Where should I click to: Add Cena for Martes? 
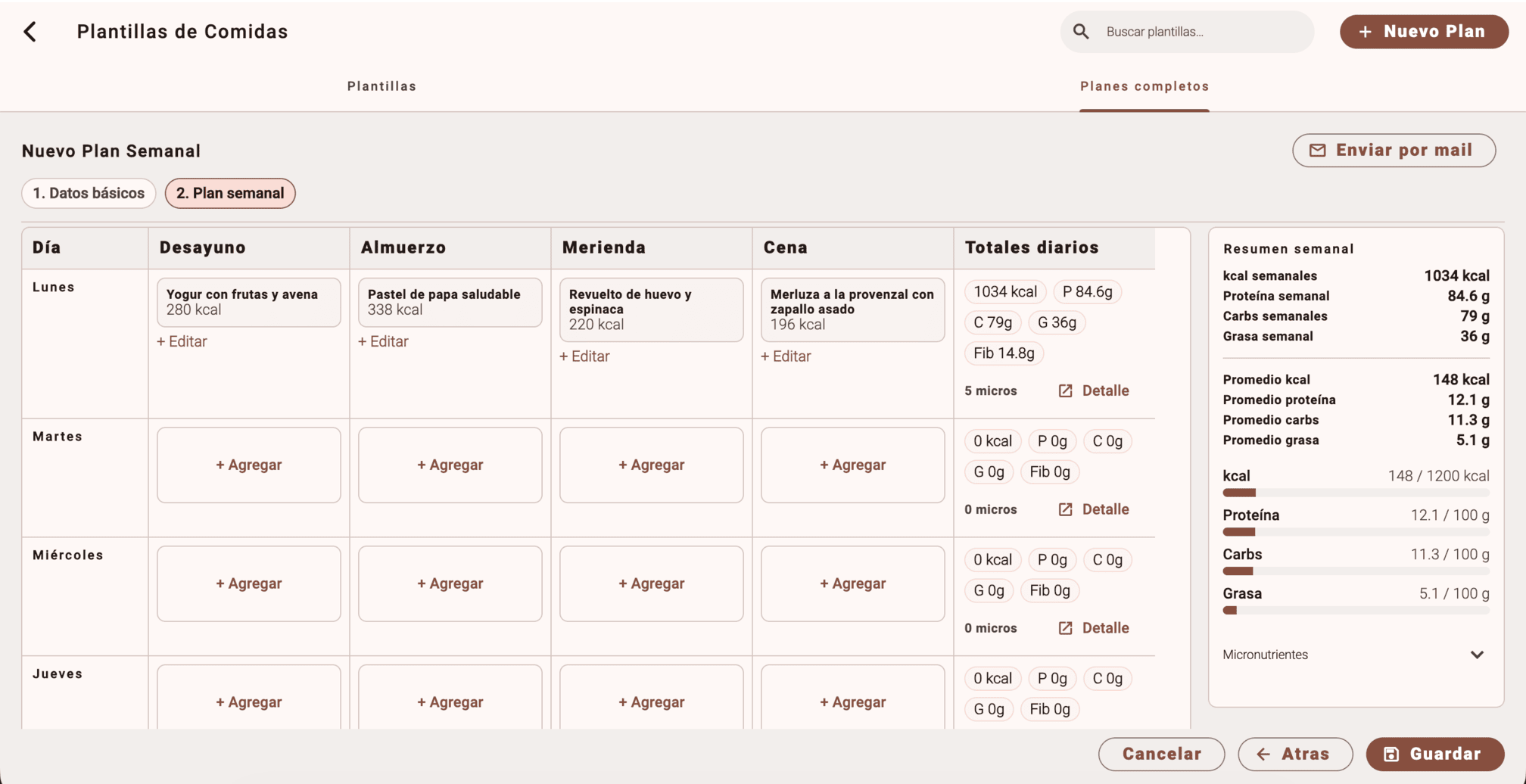[x=853, y=465]
